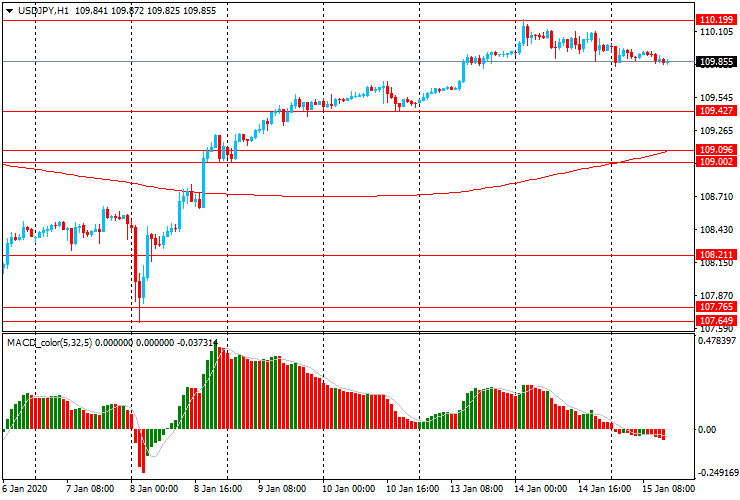This screenshot has height=500, width=740.
Task: Click the MACD 0.00 zero level label
Action: point(707,430)
